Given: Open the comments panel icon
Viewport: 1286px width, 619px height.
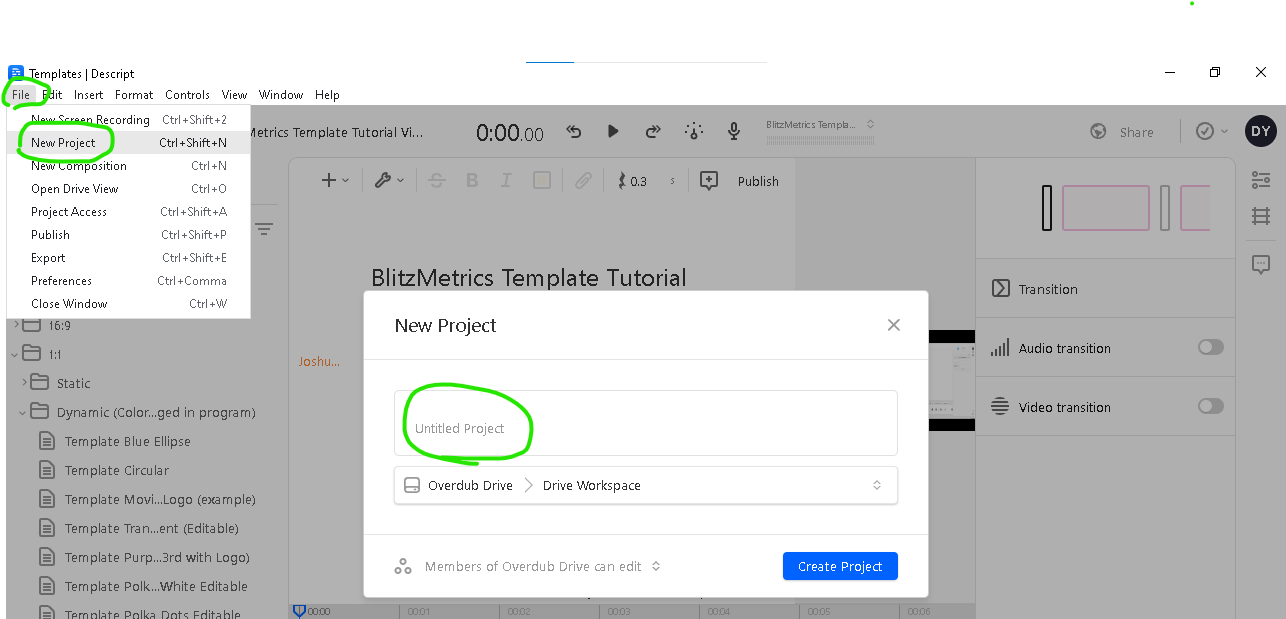Looking at the screenshot, I should coord(1261,264).
